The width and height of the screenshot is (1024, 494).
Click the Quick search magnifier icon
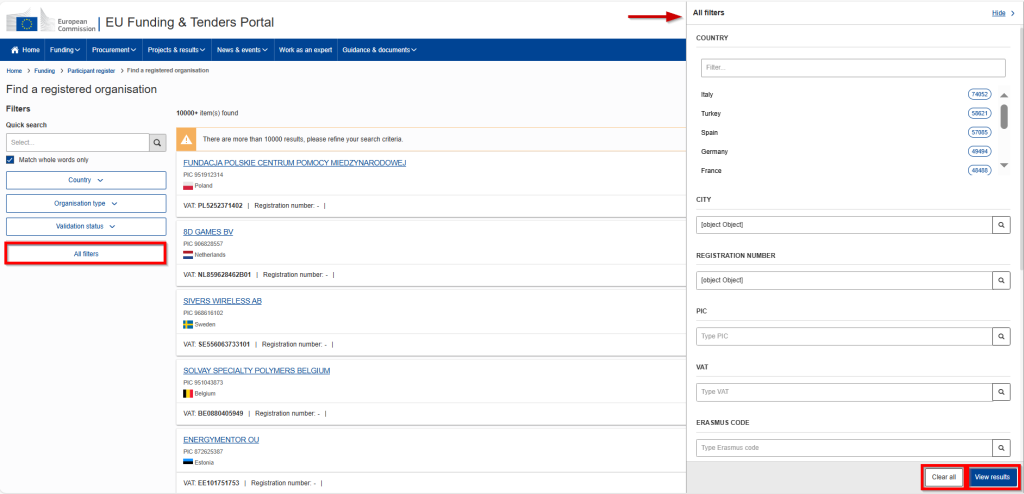[158, 142]
